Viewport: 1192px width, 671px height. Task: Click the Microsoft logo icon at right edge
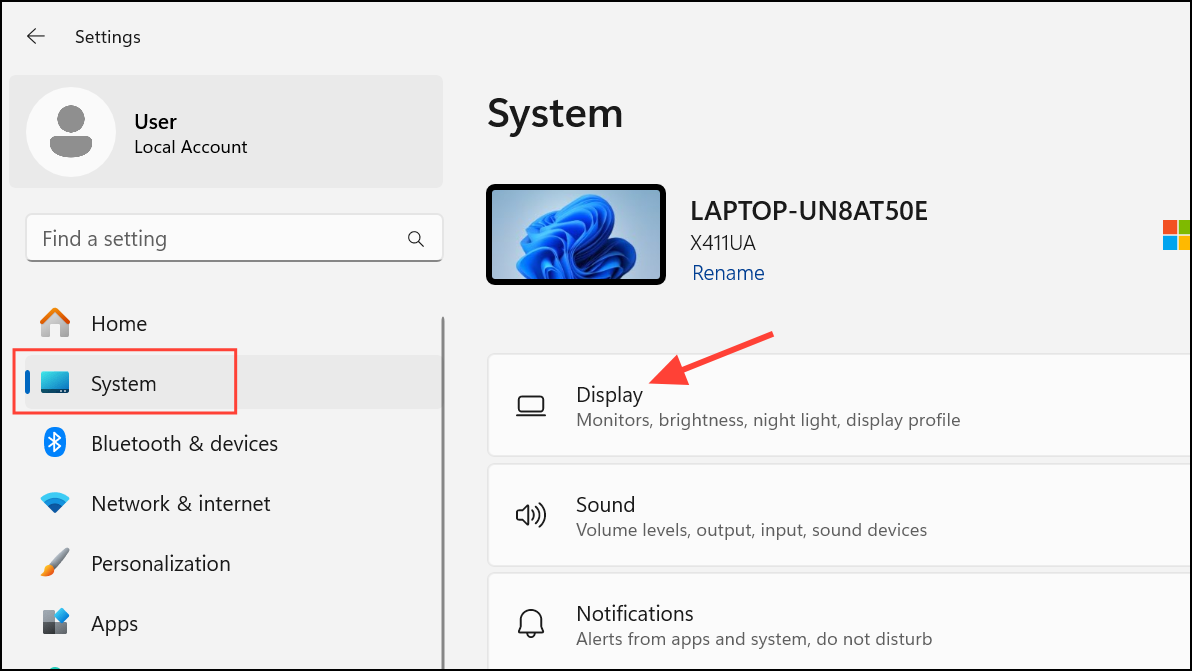[x=1177, y=235]
